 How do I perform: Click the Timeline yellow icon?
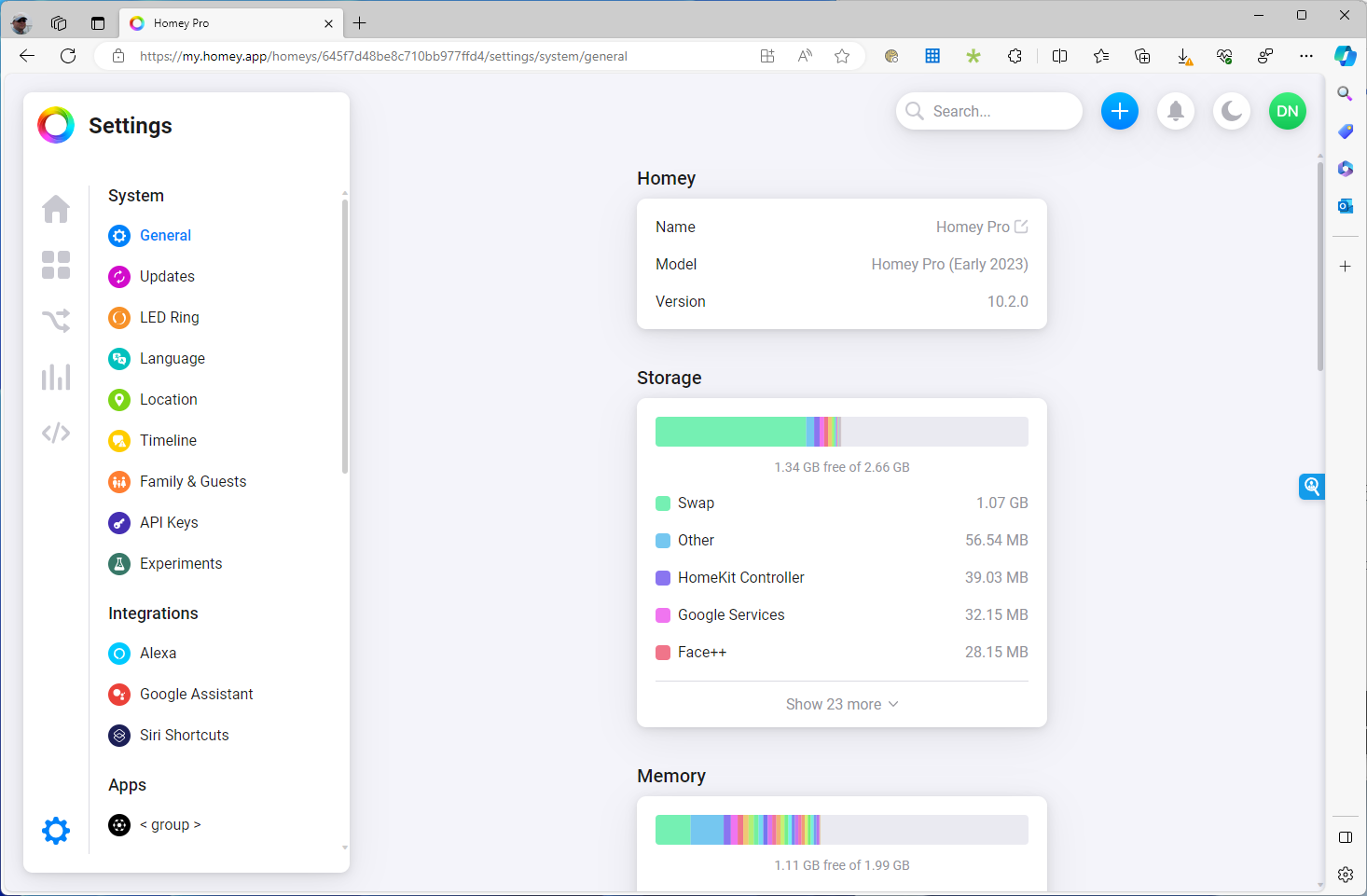[x=119, y=441]
